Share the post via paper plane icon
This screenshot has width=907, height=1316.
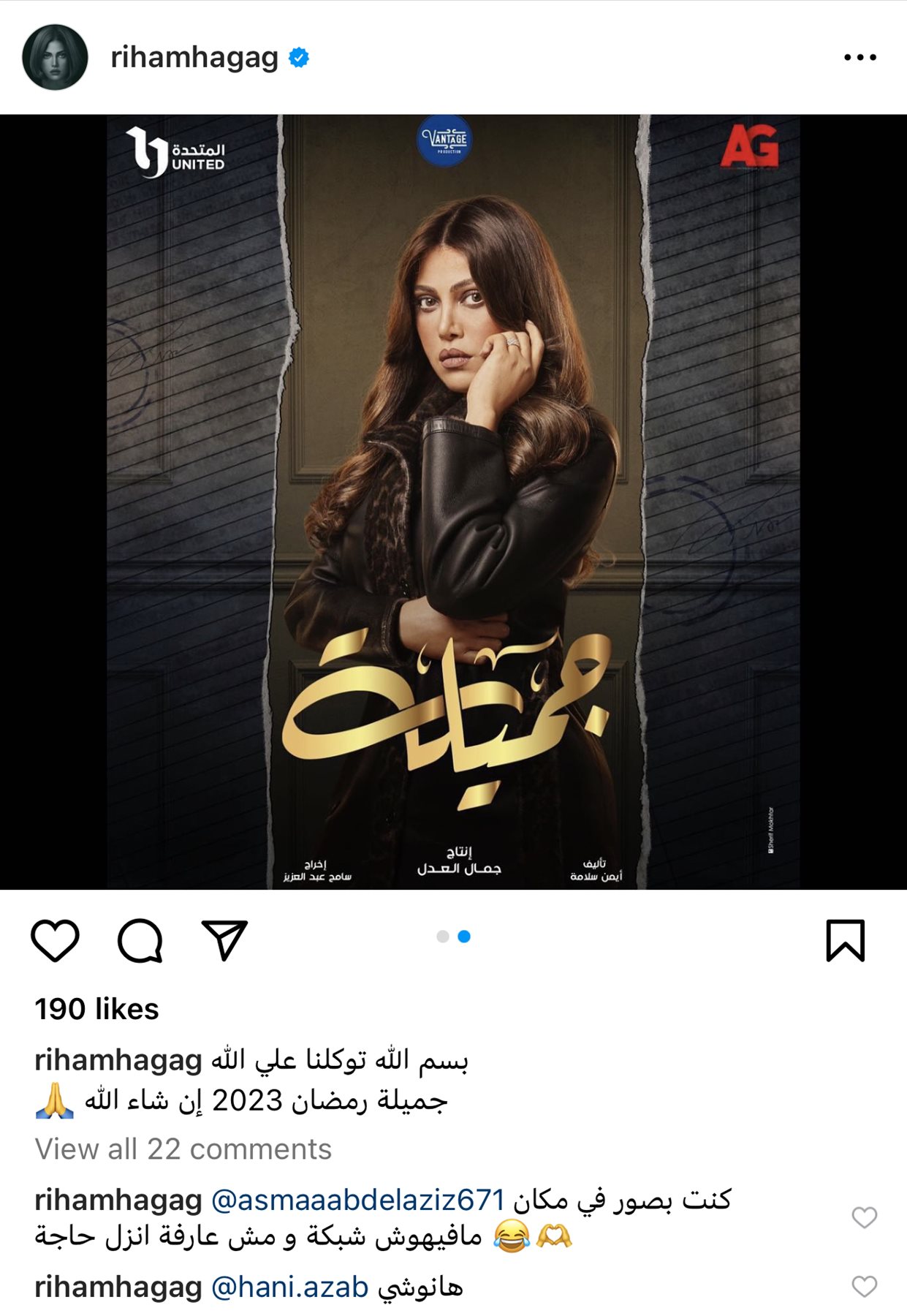(224, 940)
